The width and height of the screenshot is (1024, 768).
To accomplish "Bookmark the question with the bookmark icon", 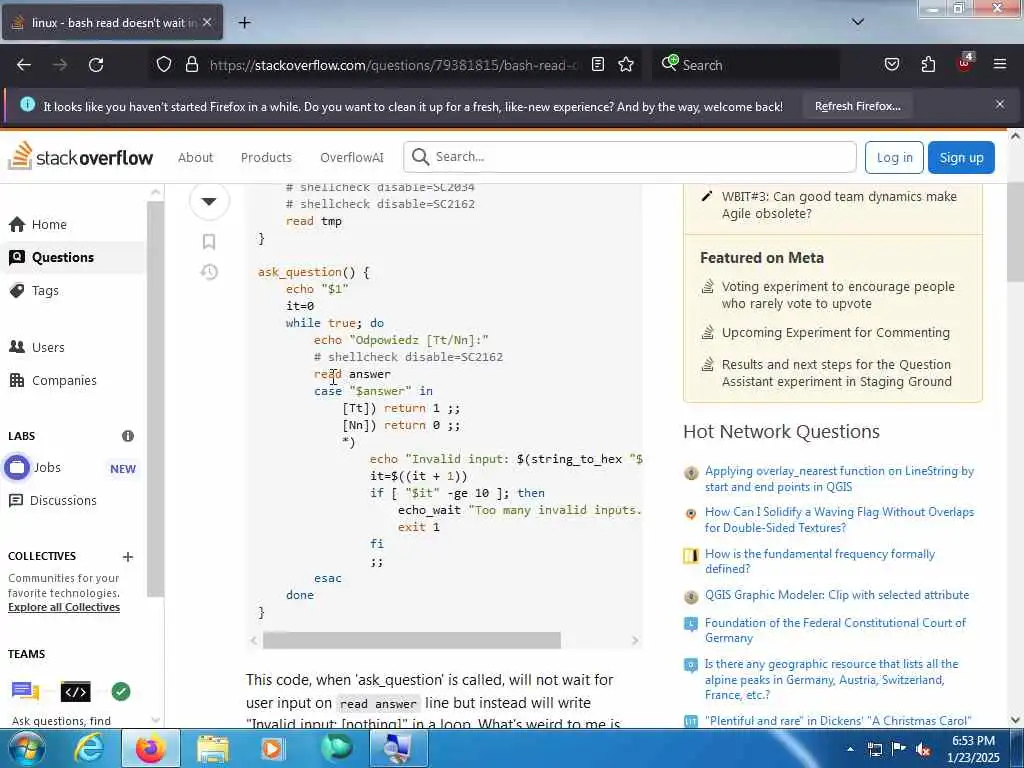I will click(209, 242).
